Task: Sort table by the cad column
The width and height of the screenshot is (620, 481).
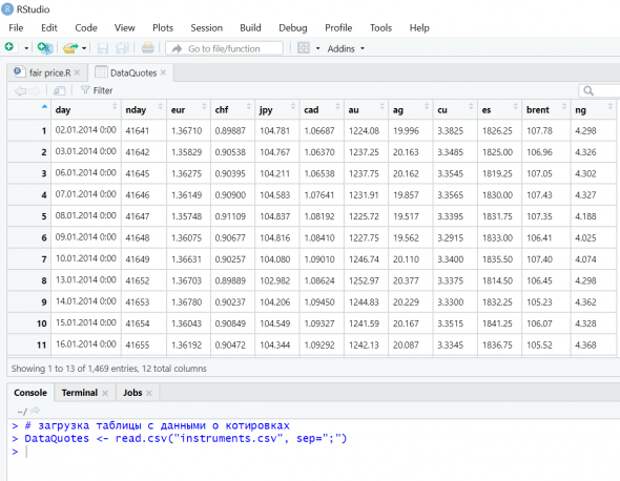Action: tap(321, 110)
